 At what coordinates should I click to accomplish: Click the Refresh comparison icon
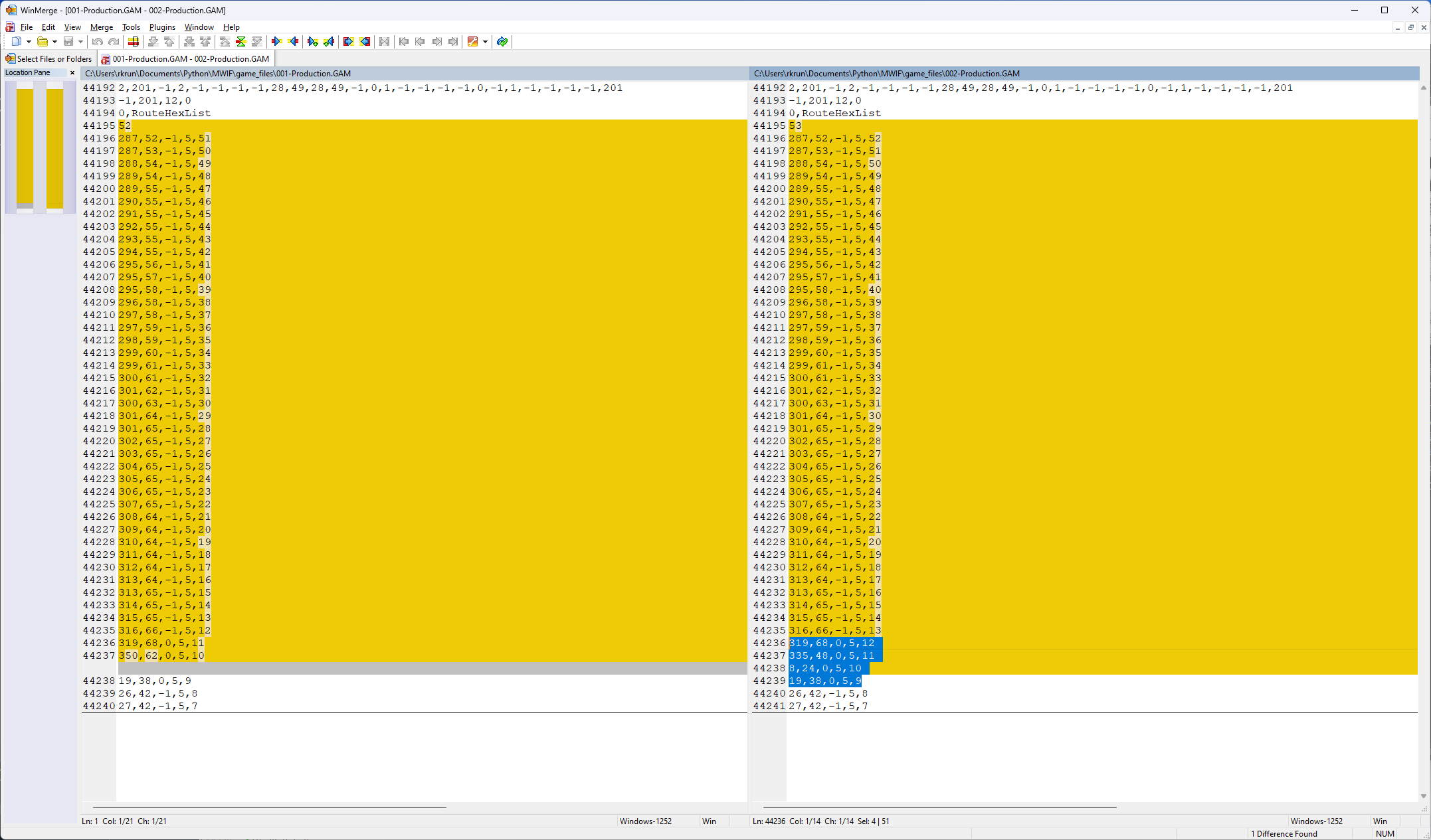pyautogui.click(x=502, y=42)
